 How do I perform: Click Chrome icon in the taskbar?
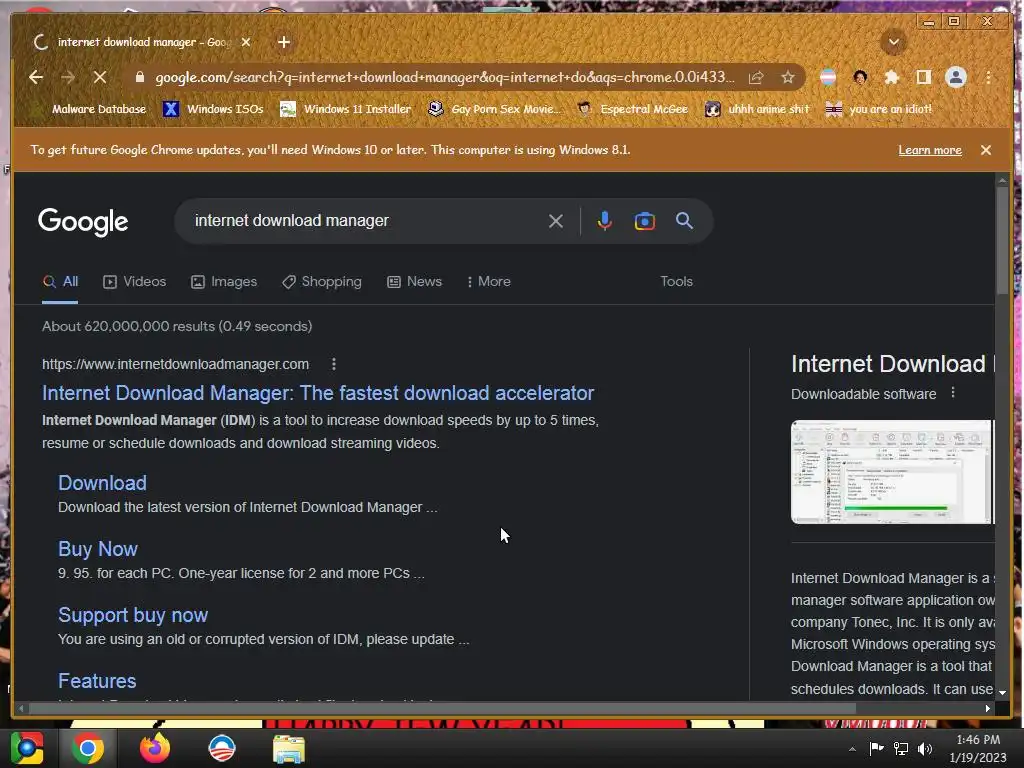coord(88,748)
